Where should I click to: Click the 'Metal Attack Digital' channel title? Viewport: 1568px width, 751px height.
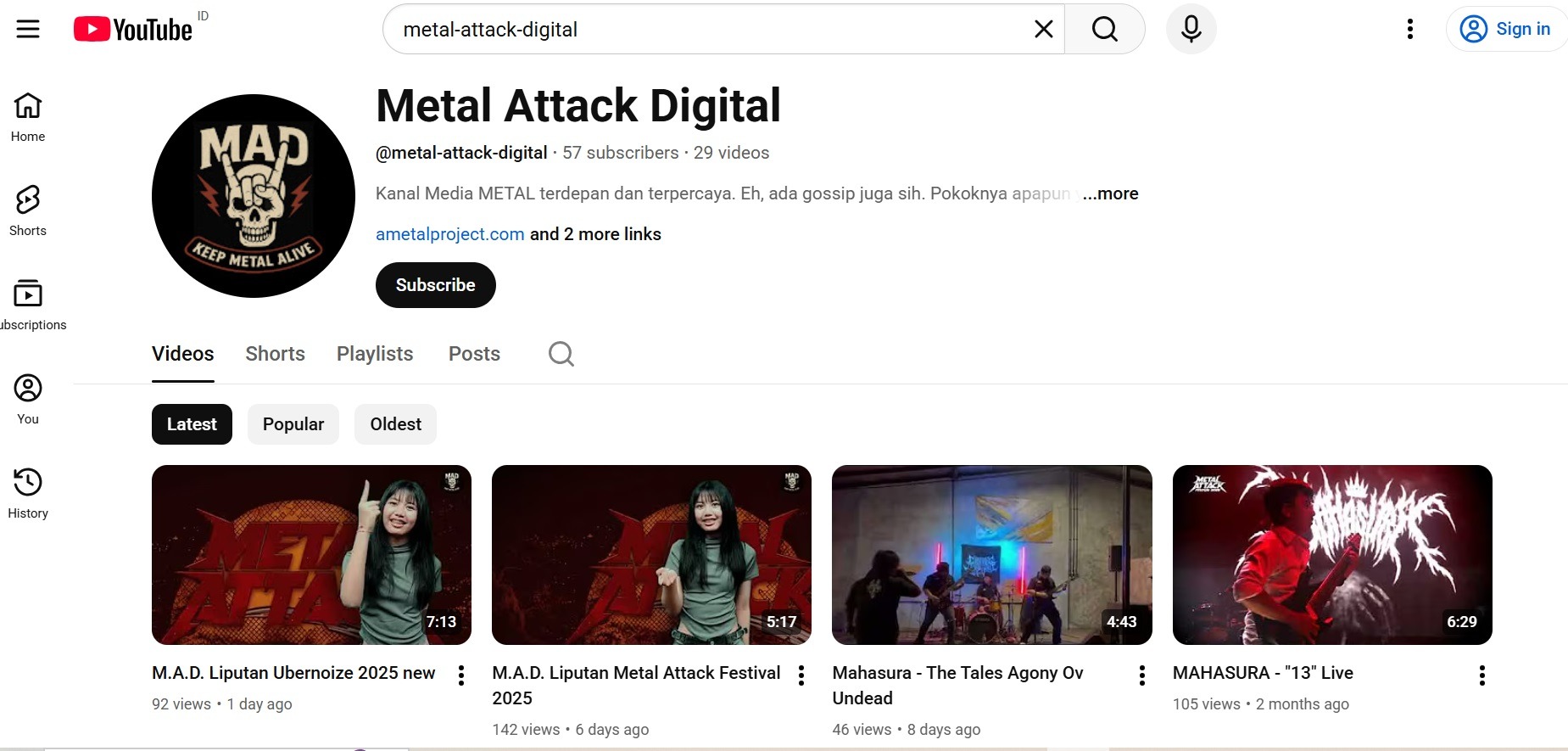(578, 105)
